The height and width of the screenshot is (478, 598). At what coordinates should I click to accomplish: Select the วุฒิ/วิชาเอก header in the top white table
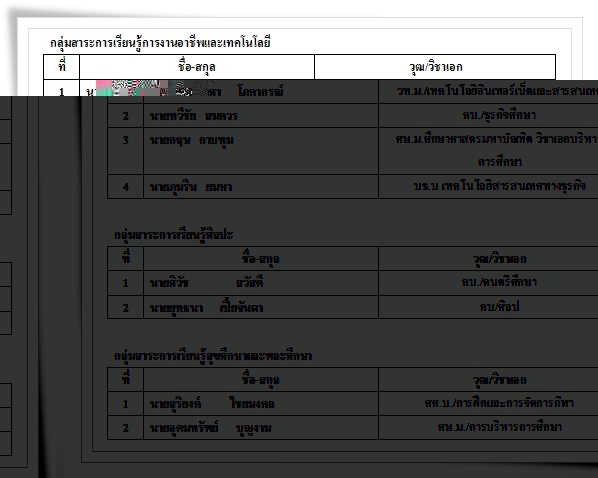tap(435, 67)
